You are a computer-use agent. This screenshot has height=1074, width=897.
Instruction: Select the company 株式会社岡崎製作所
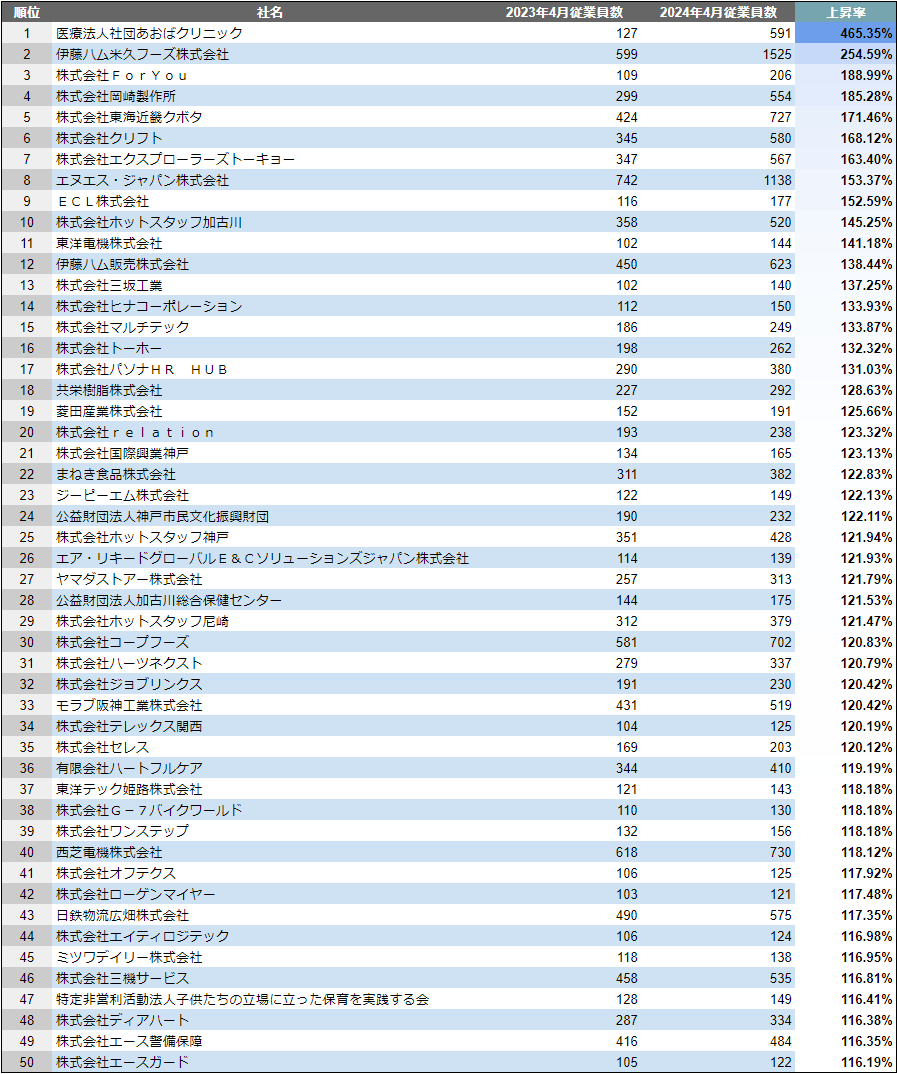116,96
